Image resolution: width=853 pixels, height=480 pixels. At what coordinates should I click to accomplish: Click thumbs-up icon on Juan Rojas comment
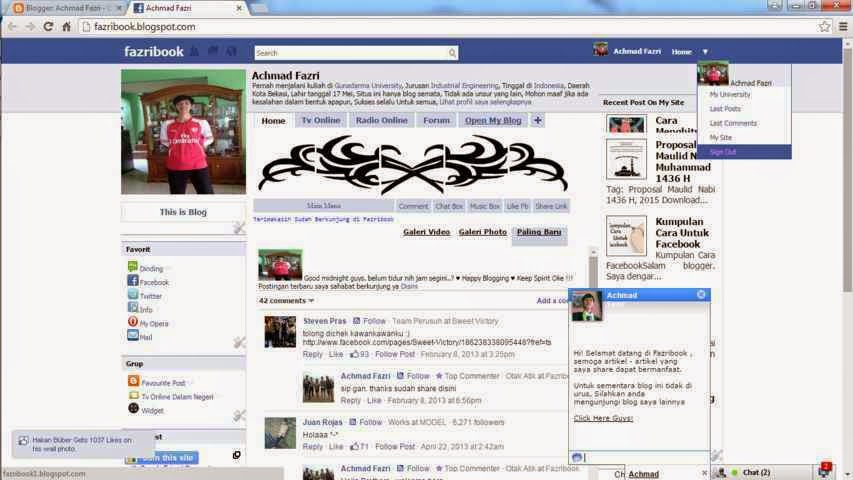point(354,446)
